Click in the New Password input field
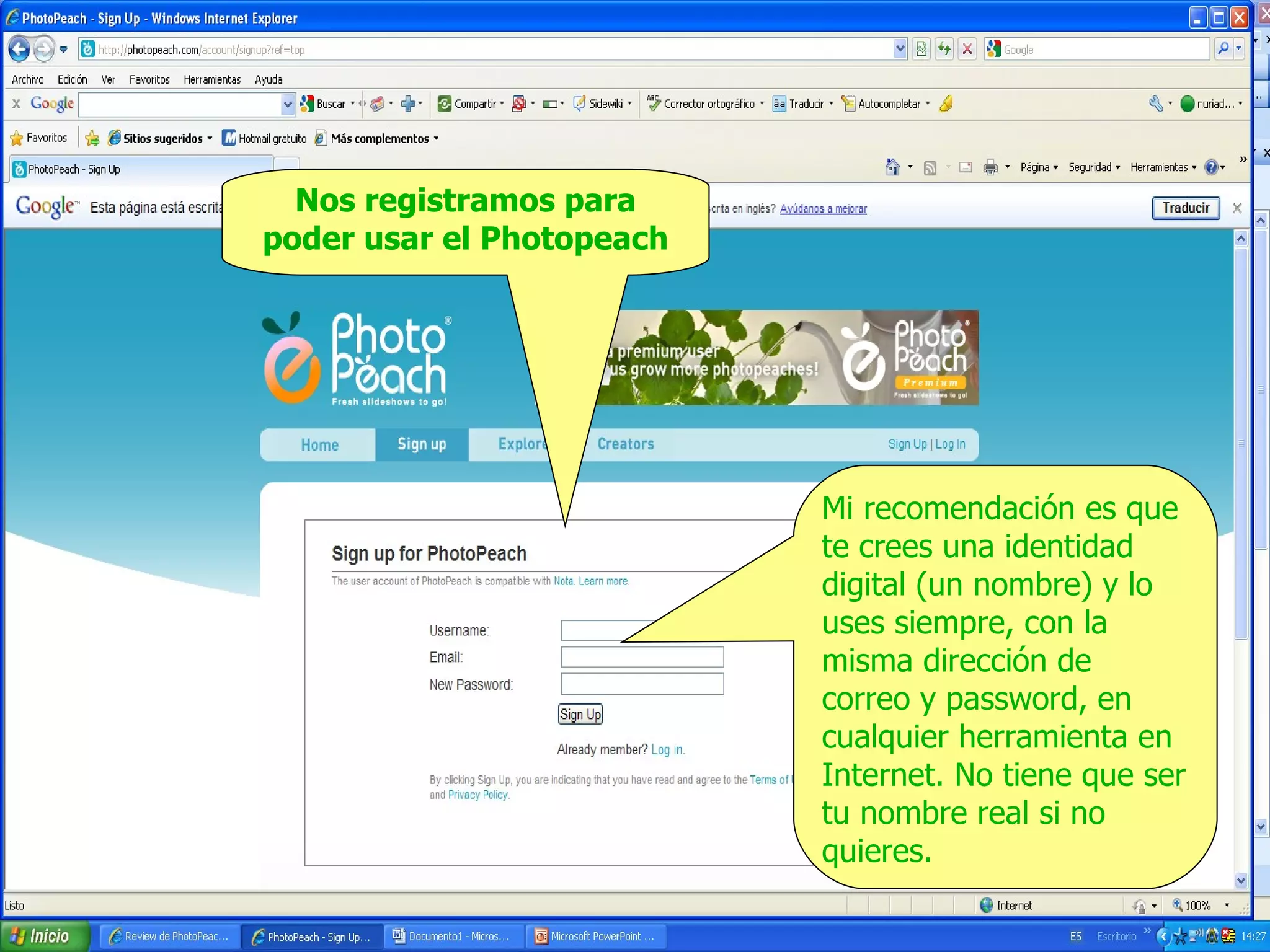Viewport: 1270px width, 952px height. click(642, 684)
